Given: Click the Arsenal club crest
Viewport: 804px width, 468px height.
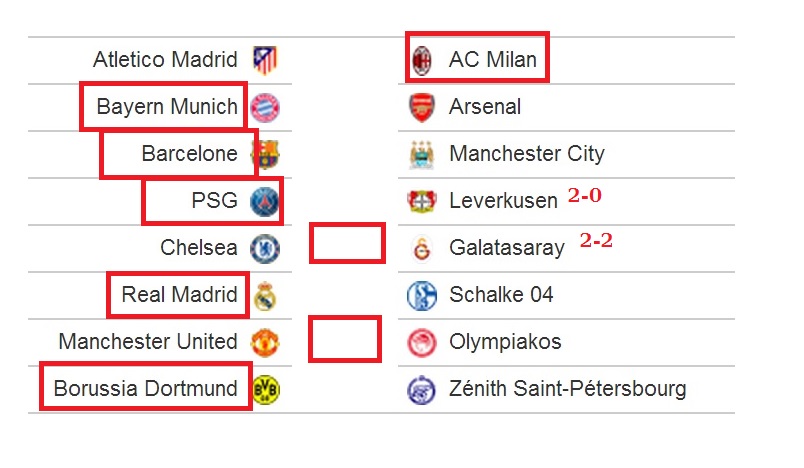Looking at the screenshot, I should pos(422,107).
